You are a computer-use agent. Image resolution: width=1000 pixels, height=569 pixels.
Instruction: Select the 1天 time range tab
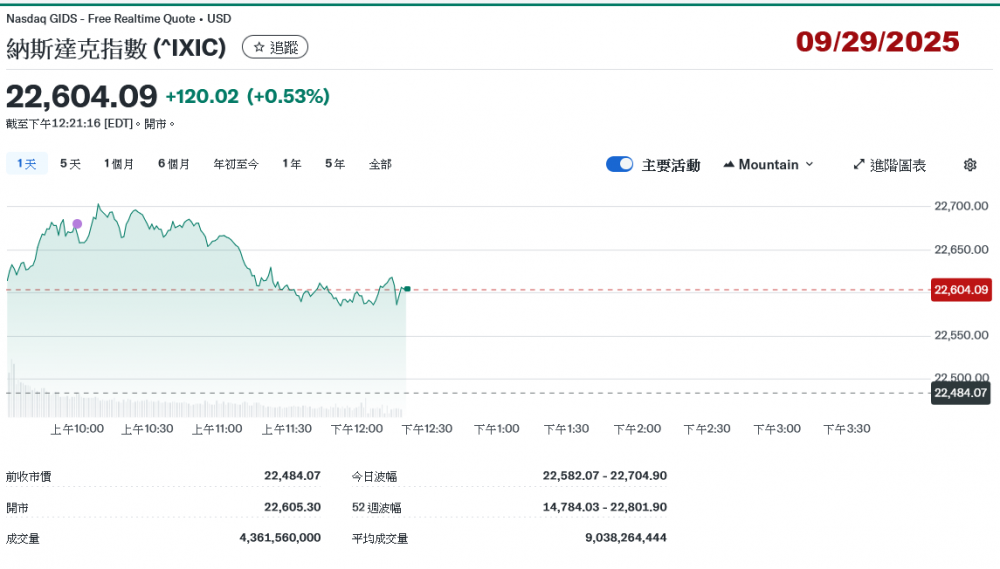27,164
